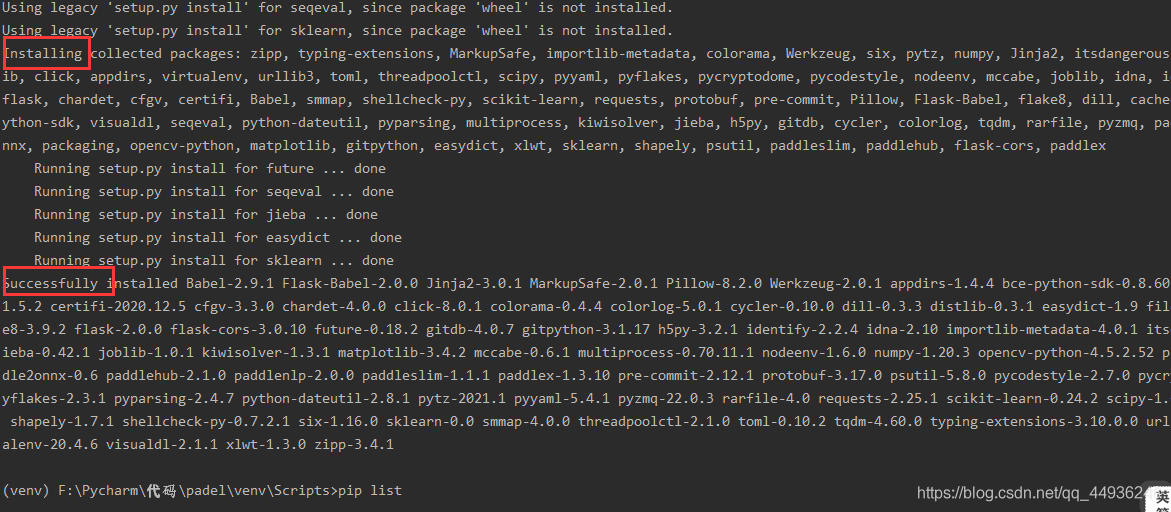The image size is (1171, 512).
Task: Click the 英 input method indicator
Action: [1160, 497]
